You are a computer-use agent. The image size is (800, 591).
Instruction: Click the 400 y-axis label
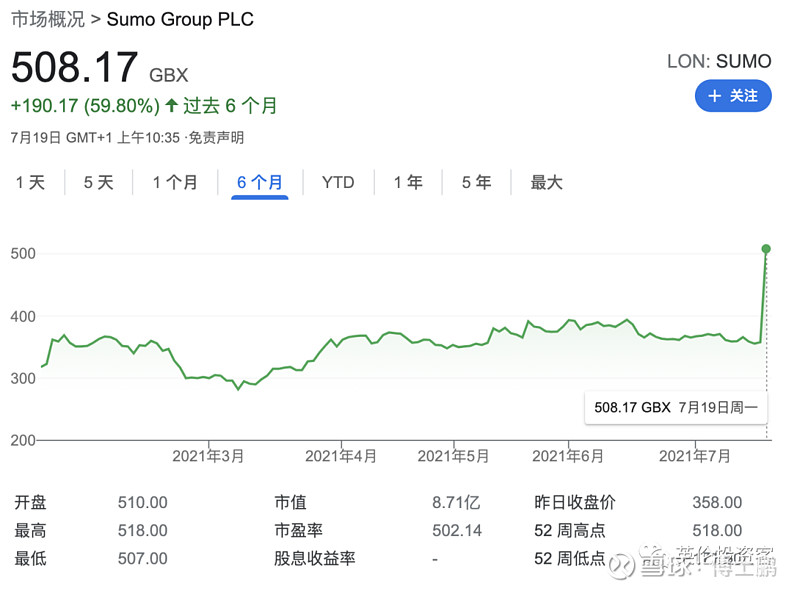(23, 316)
